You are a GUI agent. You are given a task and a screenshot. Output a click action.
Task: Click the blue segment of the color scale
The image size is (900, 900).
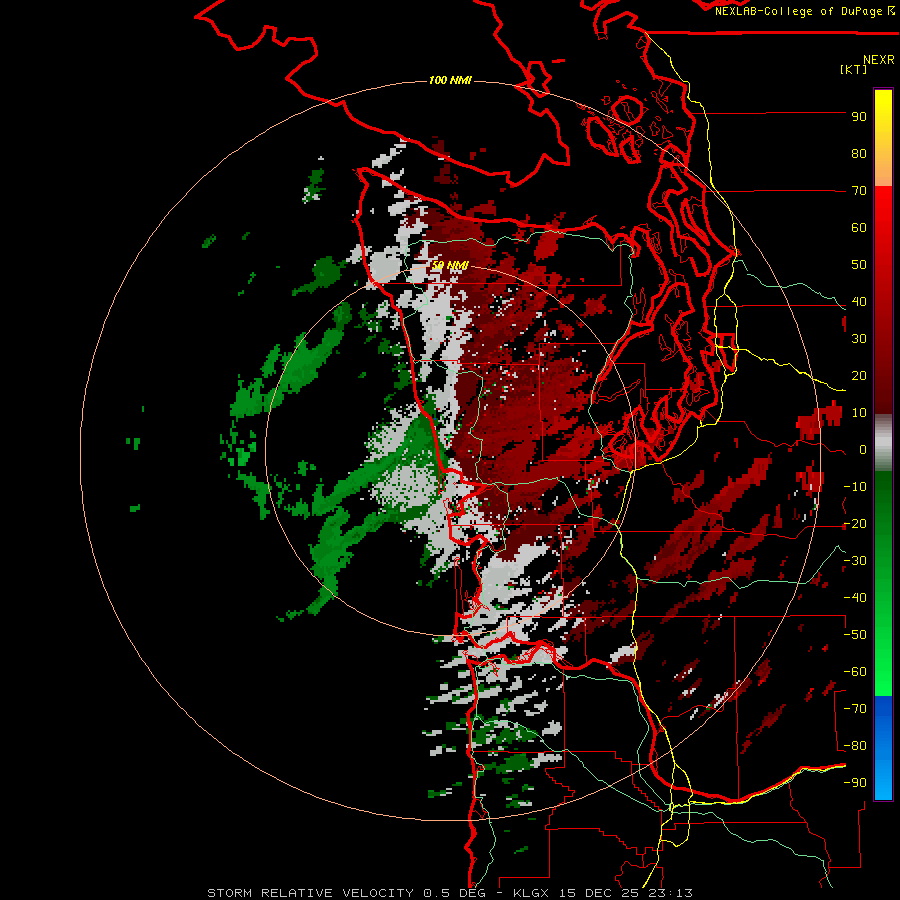[x=883, y=748]
